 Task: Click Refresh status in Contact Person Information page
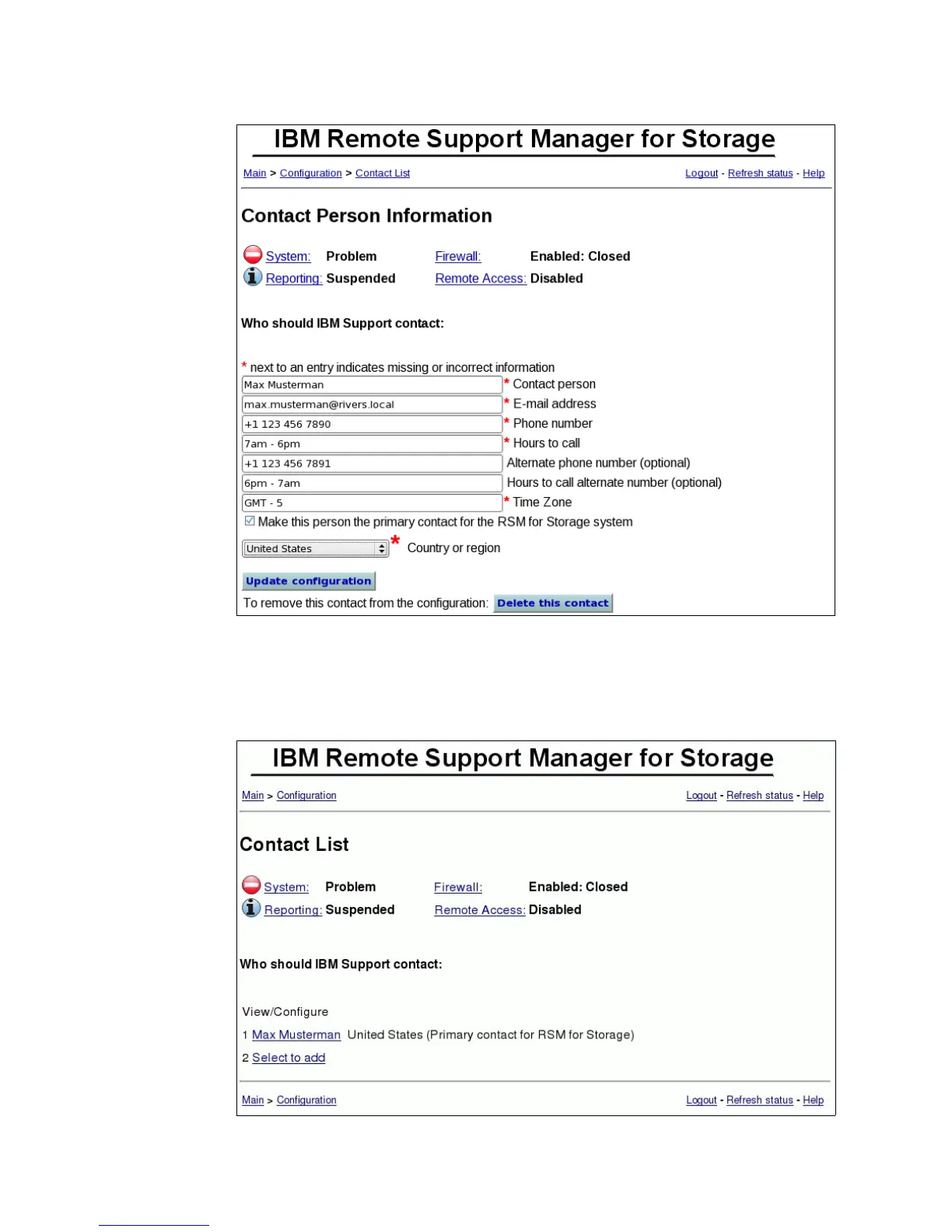(x=760, y=173)
